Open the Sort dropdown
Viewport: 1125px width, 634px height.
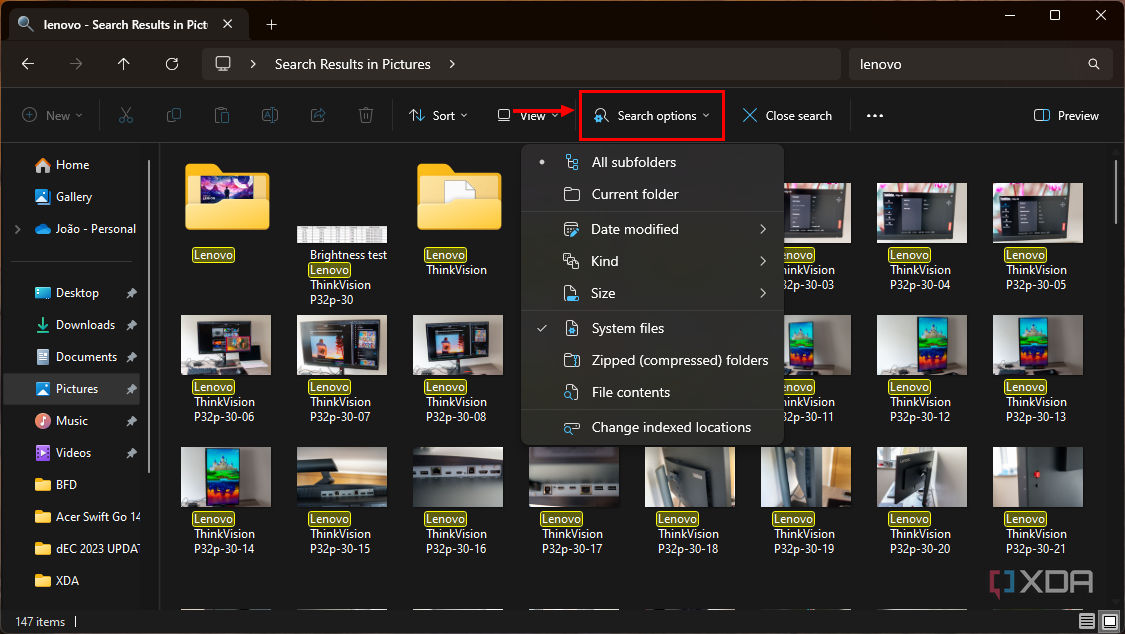[437, 115]
